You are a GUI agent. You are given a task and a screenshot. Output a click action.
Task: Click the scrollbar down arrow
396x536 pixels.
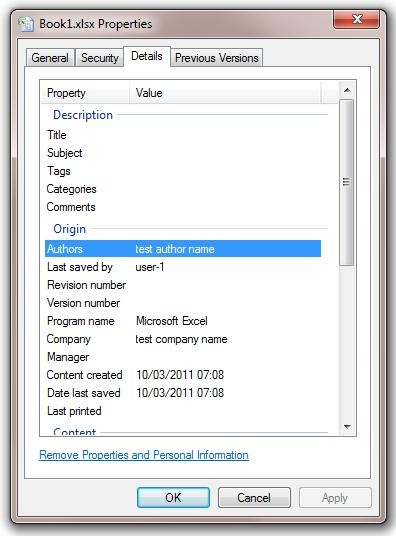pyautogui.click(x=347, y=426)
